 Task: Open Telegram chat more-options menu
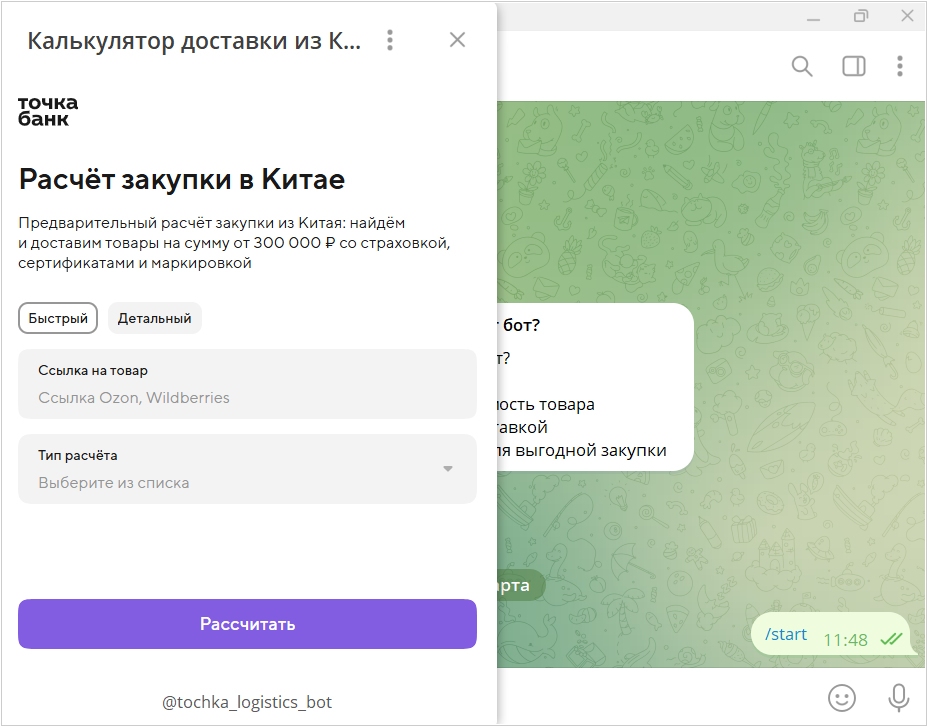click(x=900, y=66)
